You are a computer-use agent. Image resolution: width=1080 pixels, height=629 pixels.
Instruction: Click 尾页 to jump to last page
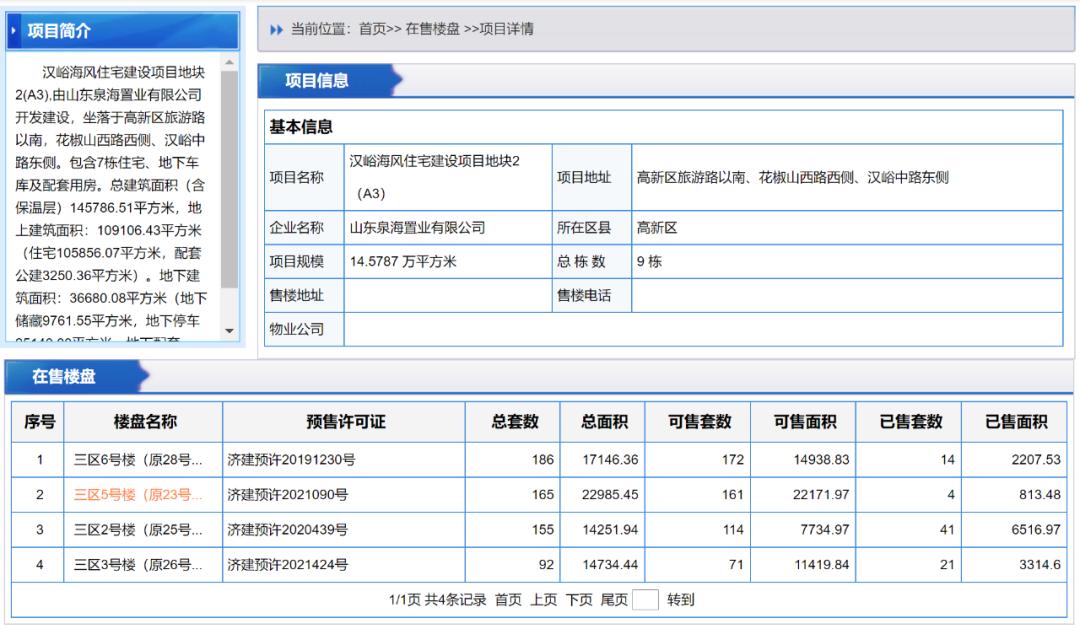point(614,601)
